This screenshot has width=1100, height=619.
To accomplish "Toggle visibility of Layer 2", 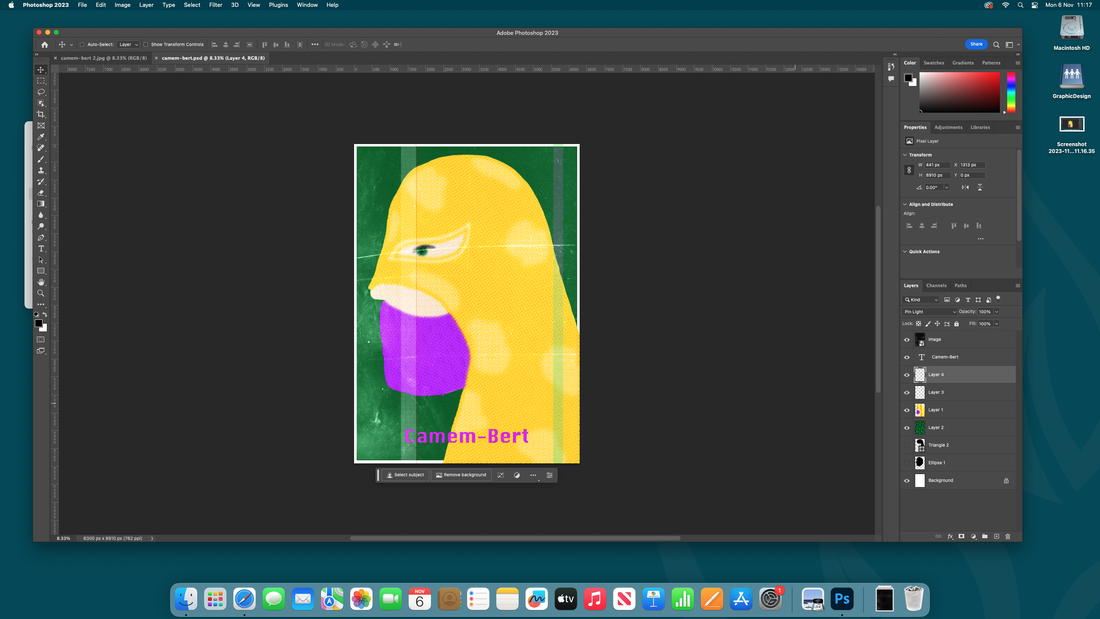I will point(906,427).
